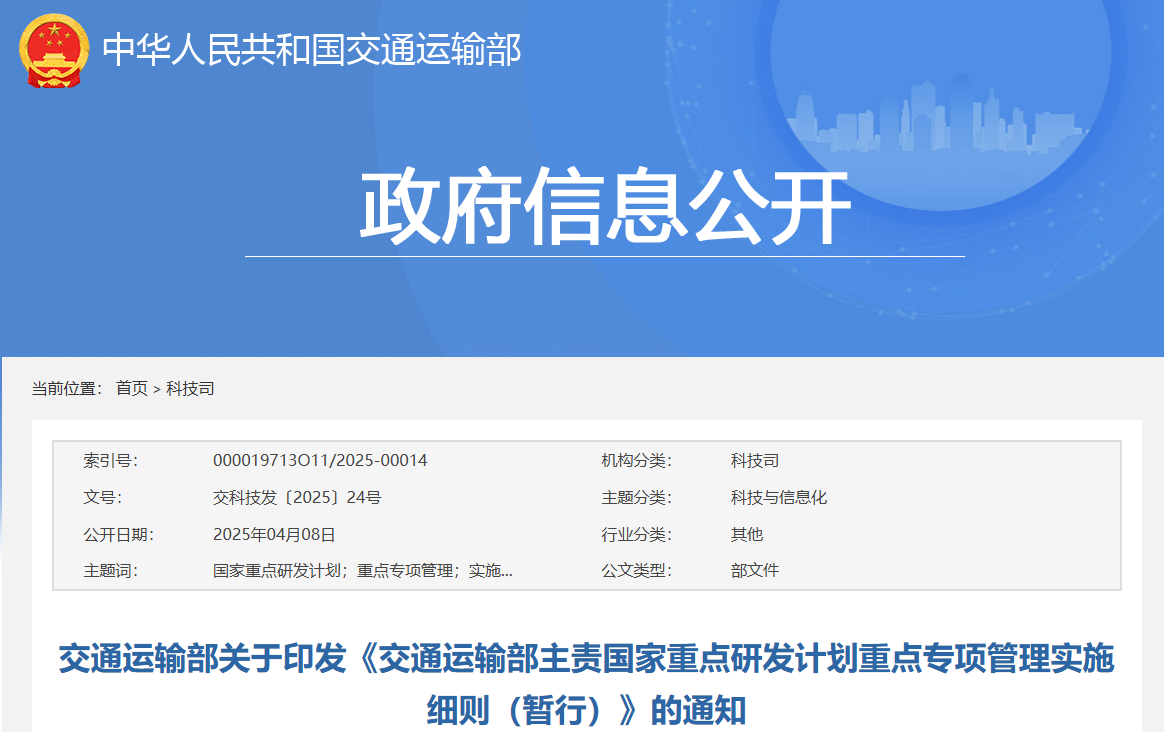The image size is (1164, 732).
Task: Click 其他 industry classification value
Action: point(747,534)
